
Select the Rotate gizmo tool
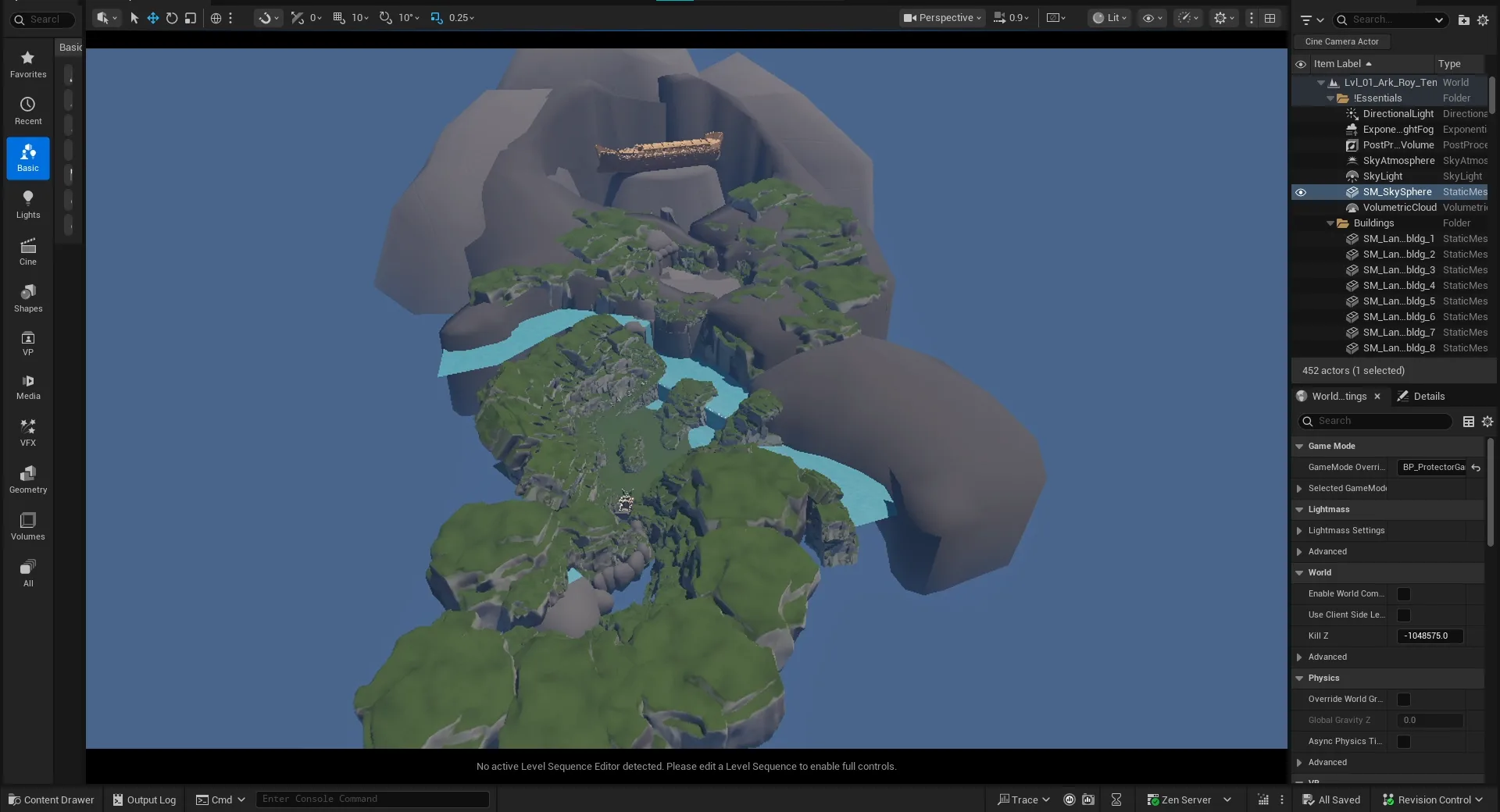pyautogui.click(x=172, y=18)
